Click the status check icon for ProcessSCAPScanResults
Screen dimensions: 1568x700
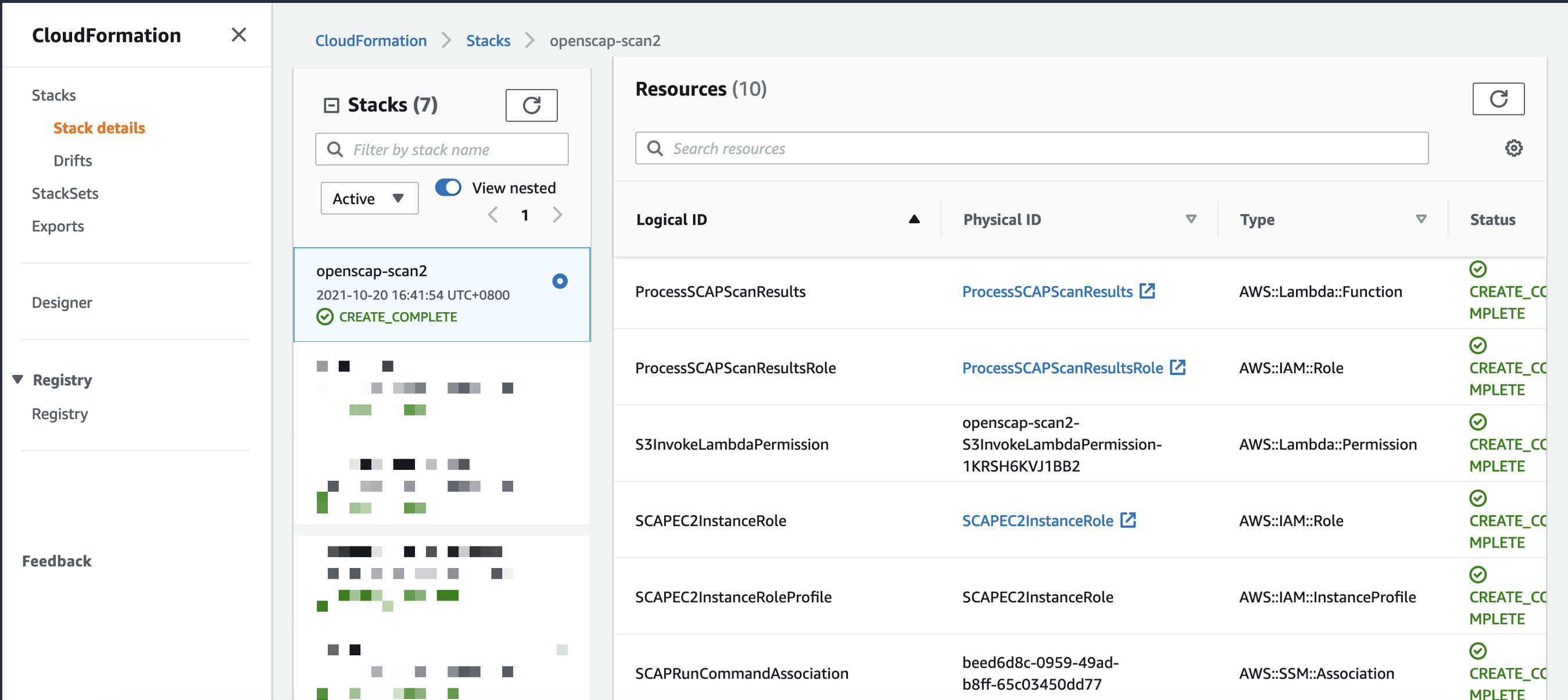1477,269
